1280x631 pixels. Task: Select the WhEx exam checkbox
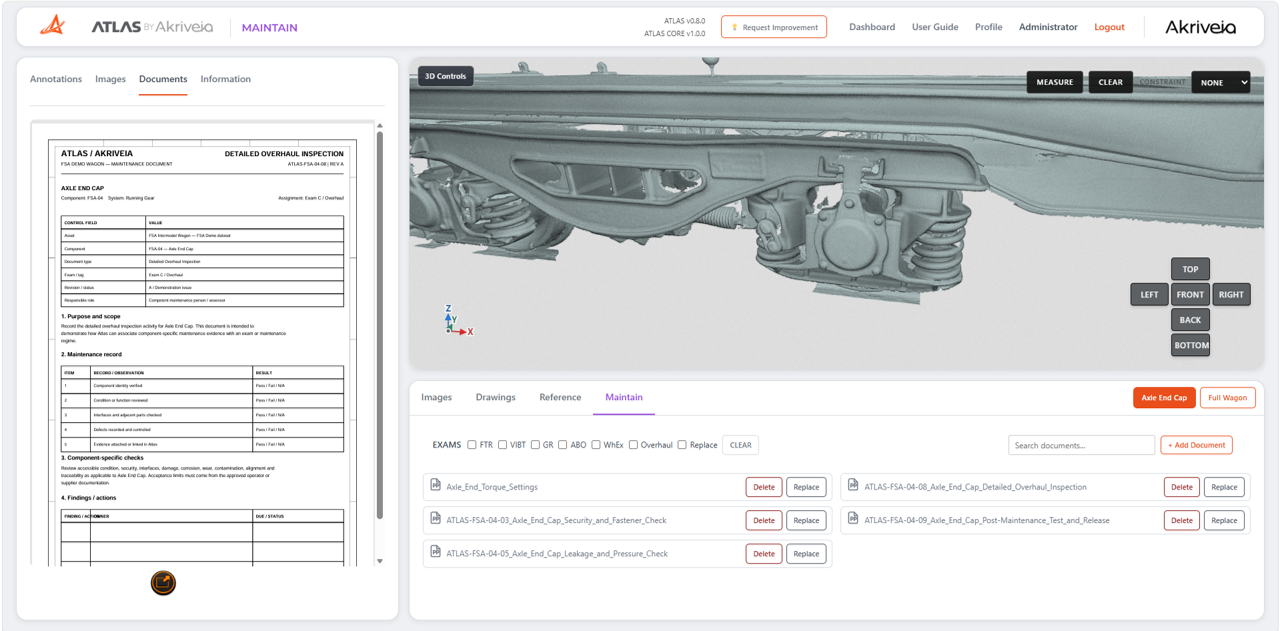[595, 445]
